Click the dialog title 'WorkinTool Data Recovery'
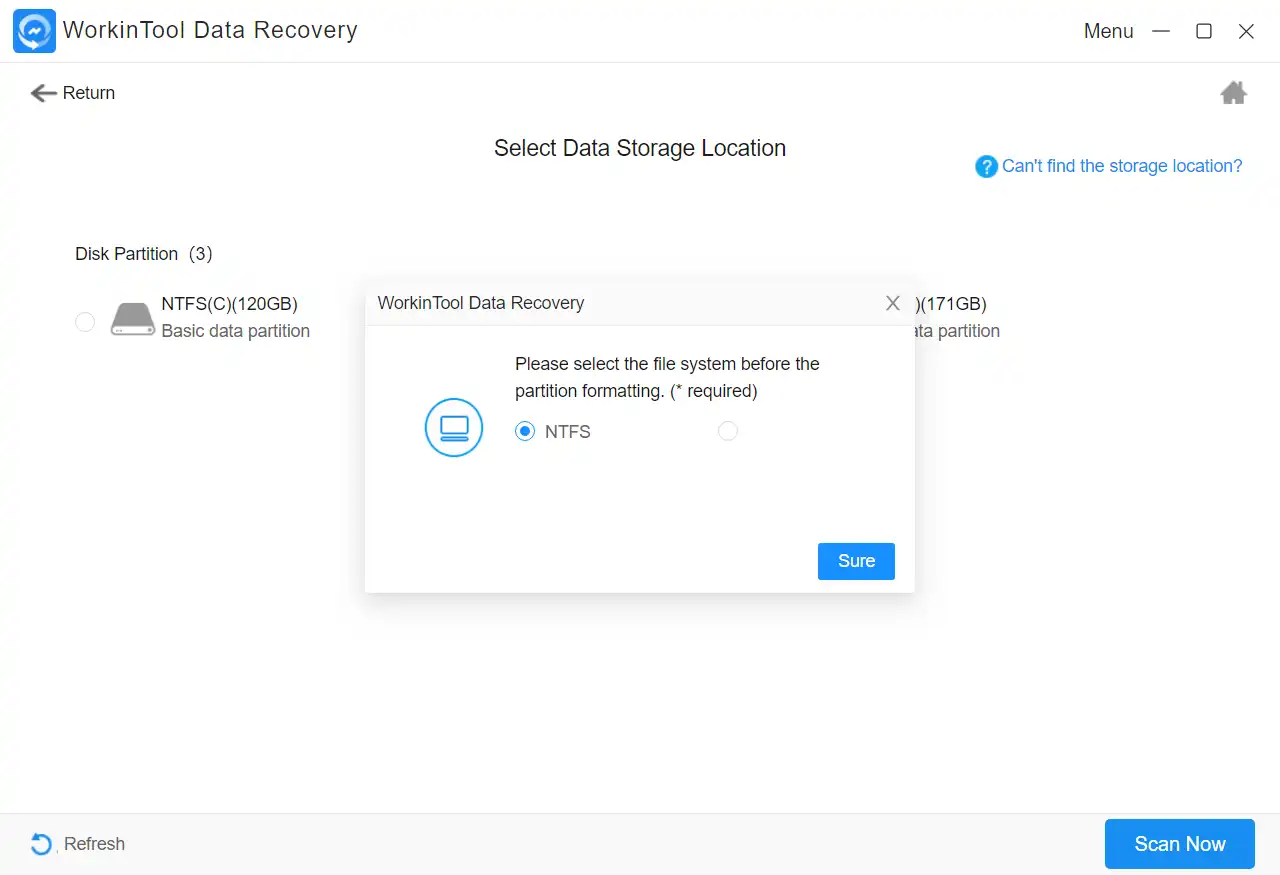1280x875 pixels. coord(481,303)
